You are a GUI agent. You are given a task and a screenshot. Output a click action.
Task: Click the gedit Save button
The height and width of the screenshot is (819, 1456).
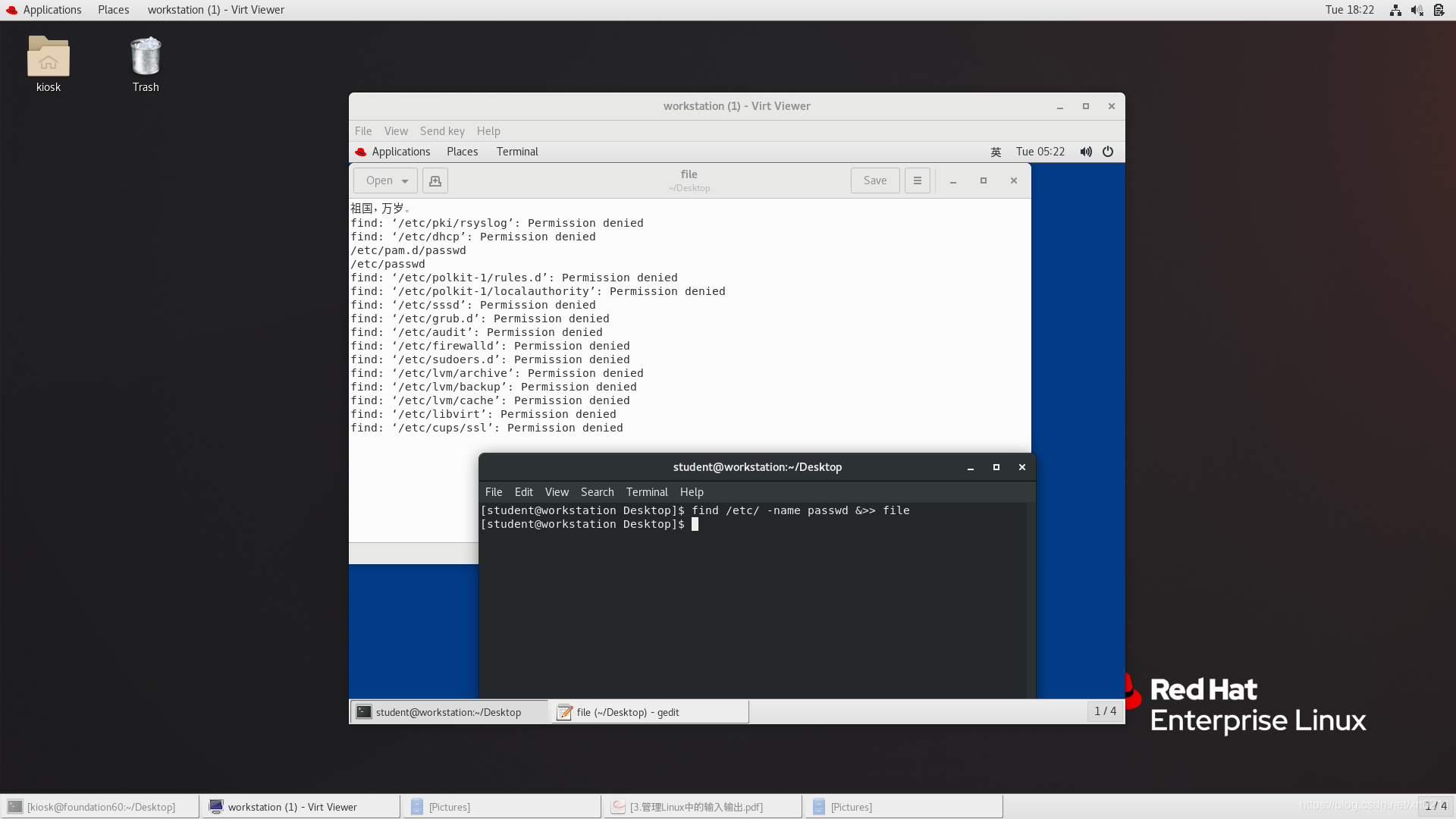(x=874, y=180)
